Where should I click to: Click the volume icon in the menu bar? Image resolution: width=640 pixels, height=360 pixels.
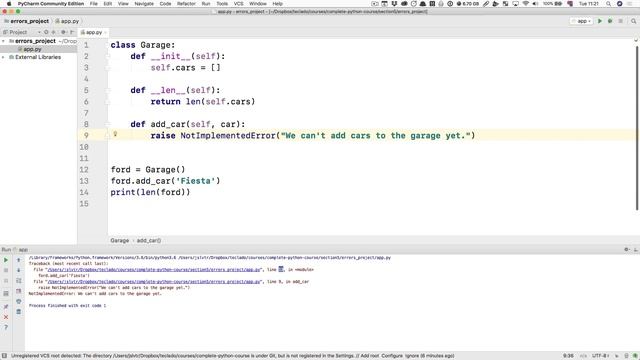pyautogui.click(x=535, y=4)
